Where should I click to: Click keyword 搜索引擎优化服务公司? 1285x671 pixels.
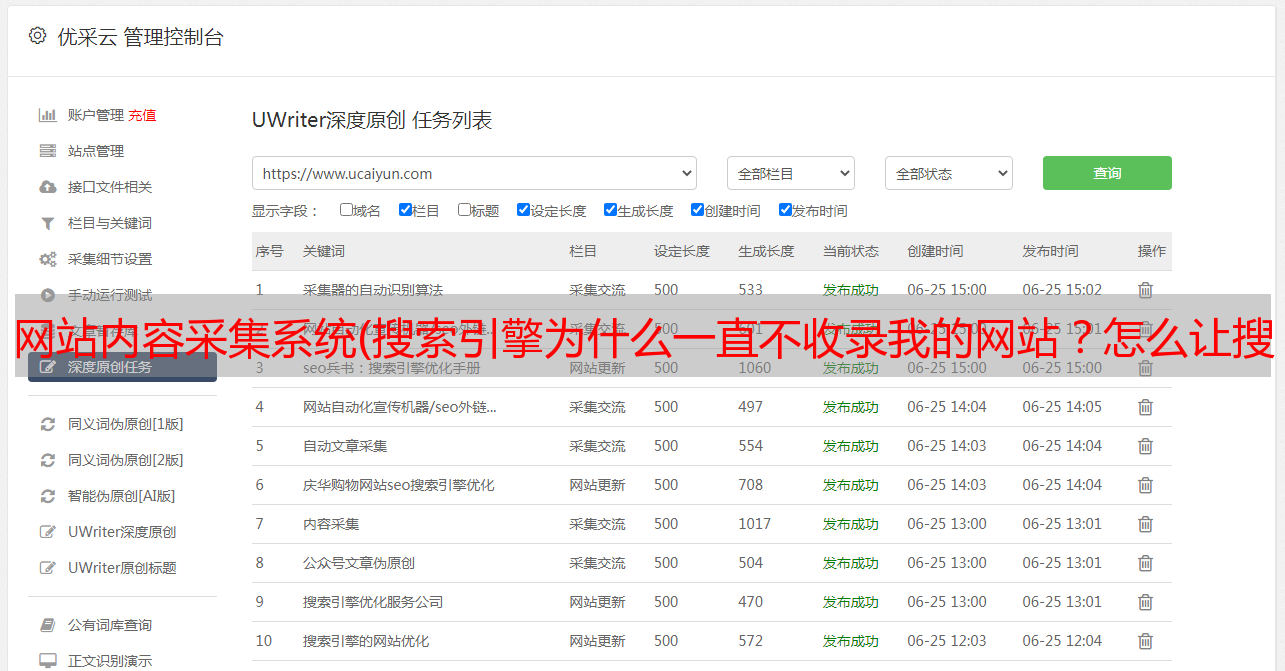[x=373, y=602]
